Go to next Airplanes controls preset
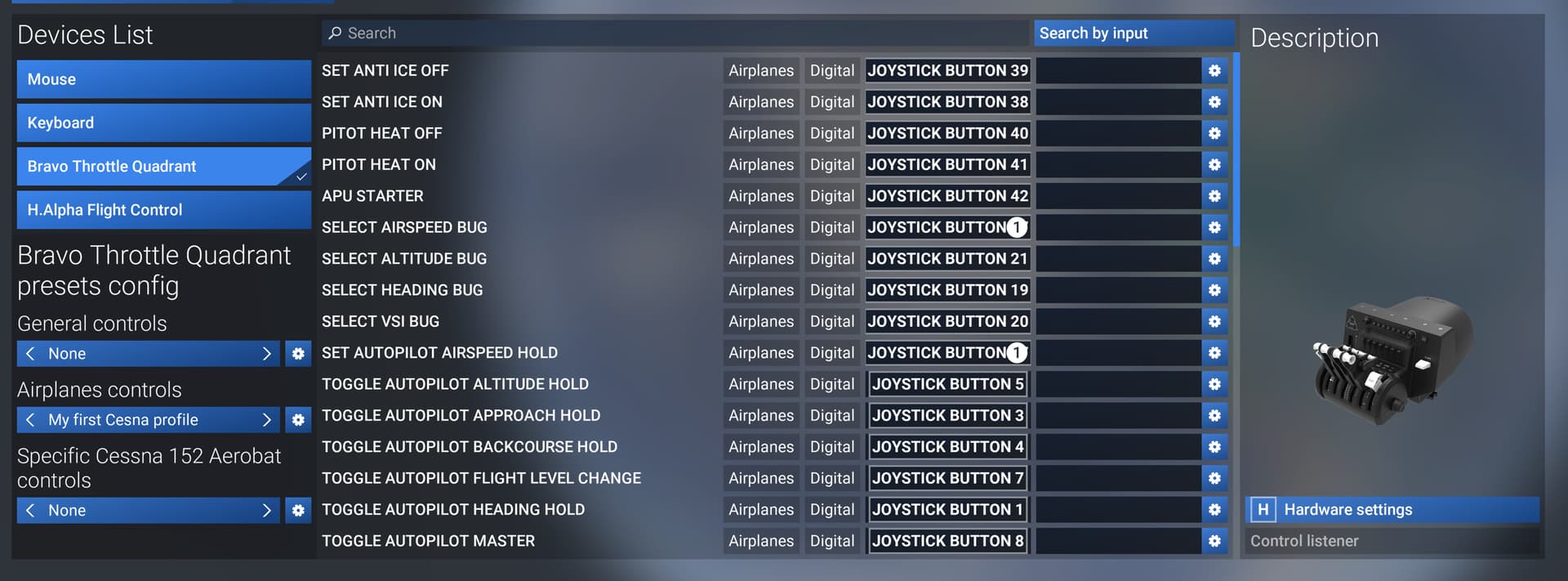Image resolution: width=1568 pixels, height=581 pixels. (266, 420)
